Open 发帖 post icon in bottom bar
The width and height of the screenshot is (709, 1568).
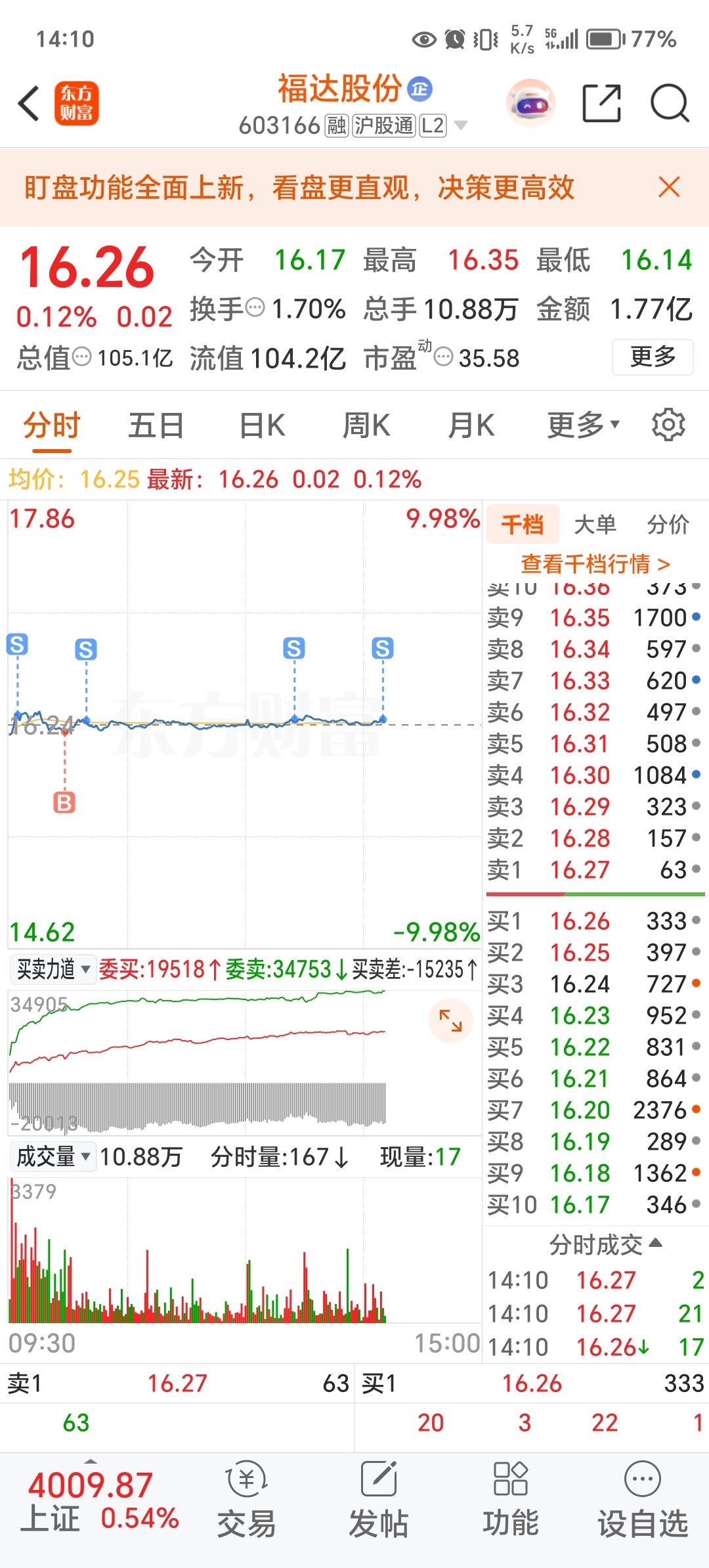coord(379,1500)
